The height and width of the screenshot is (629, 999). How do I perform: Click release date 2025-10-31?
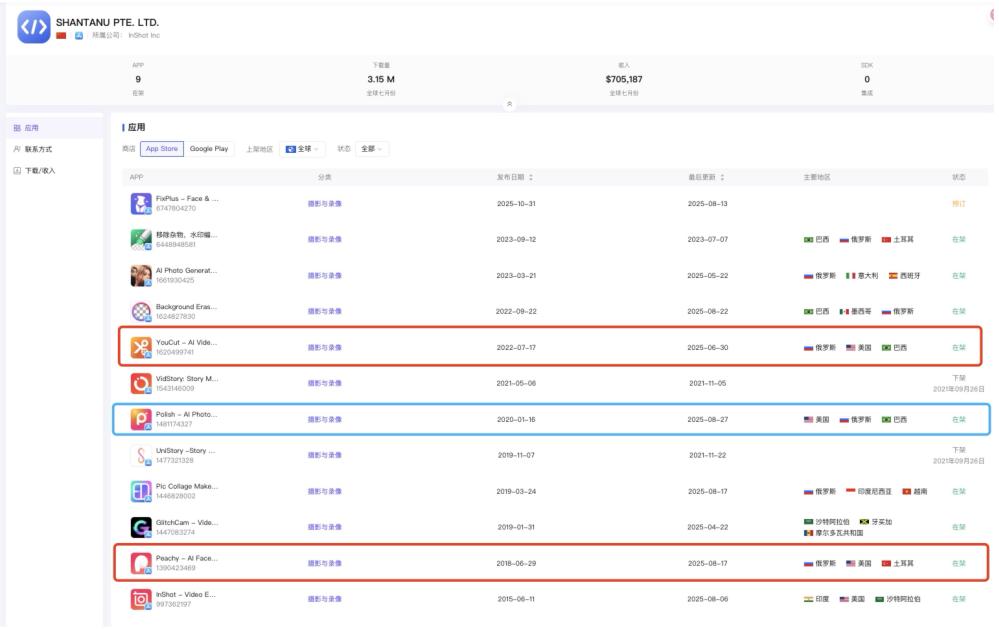516,204
